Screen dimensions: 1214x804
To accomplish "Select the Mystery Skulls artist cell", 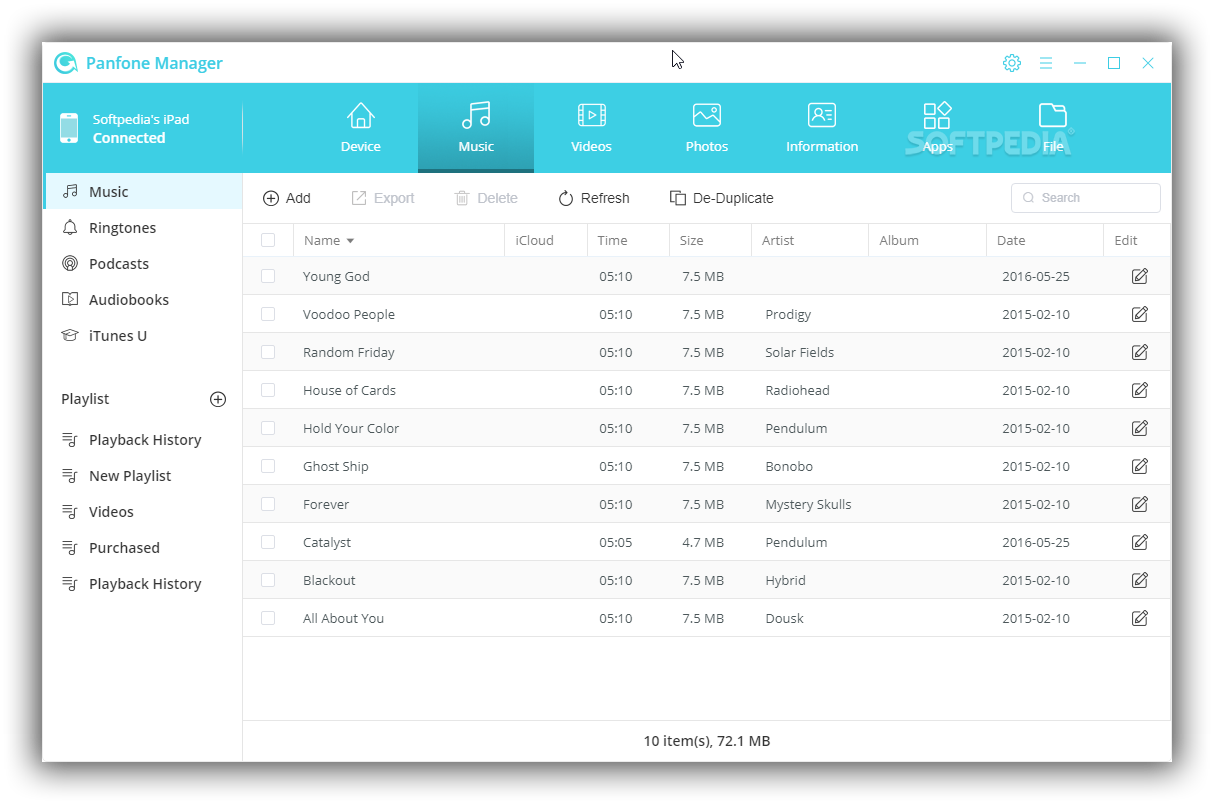I will pos(808,504).
